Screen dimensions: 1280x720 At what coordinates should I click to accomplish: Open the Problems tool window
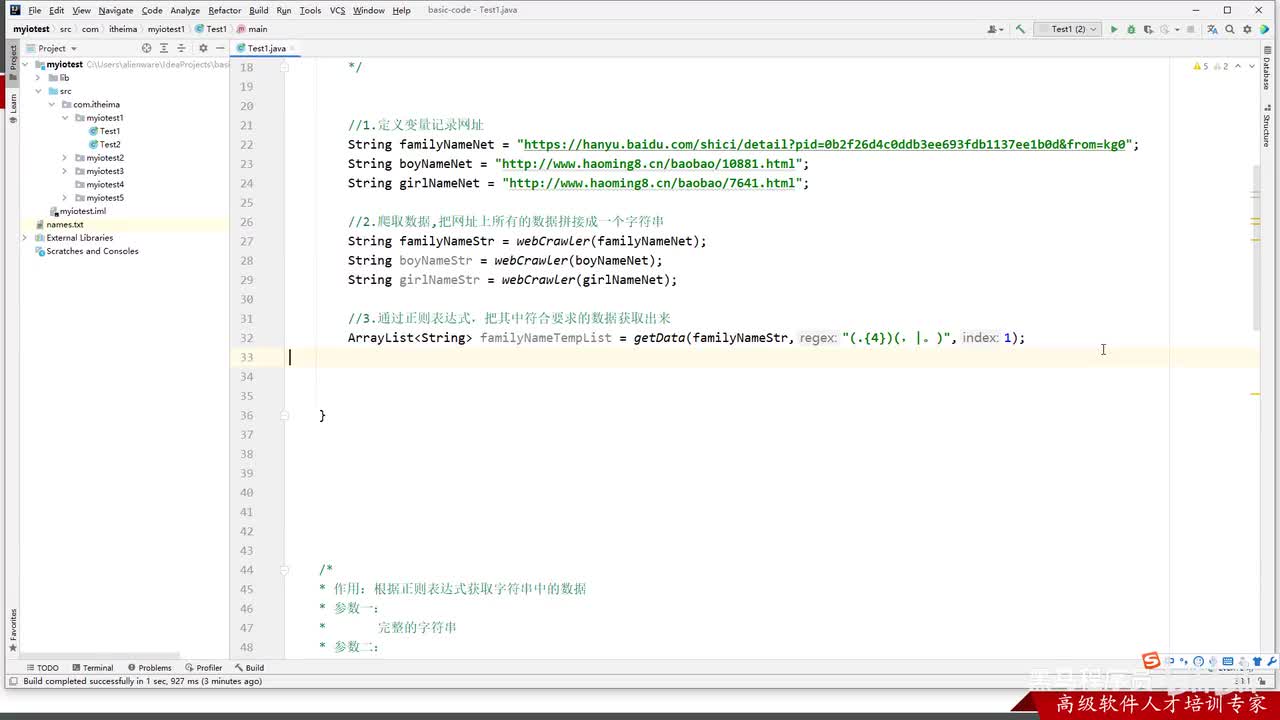[149, 668]
